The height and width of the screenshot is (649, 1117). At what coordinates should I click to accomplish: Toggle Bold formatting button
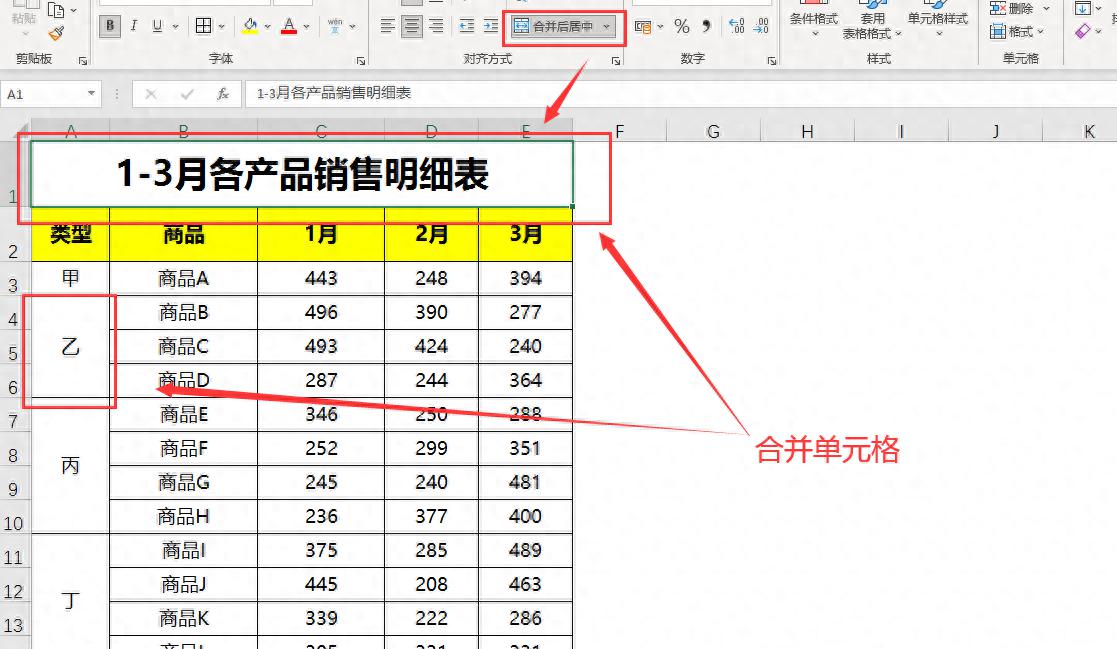[x=110, y=26]
